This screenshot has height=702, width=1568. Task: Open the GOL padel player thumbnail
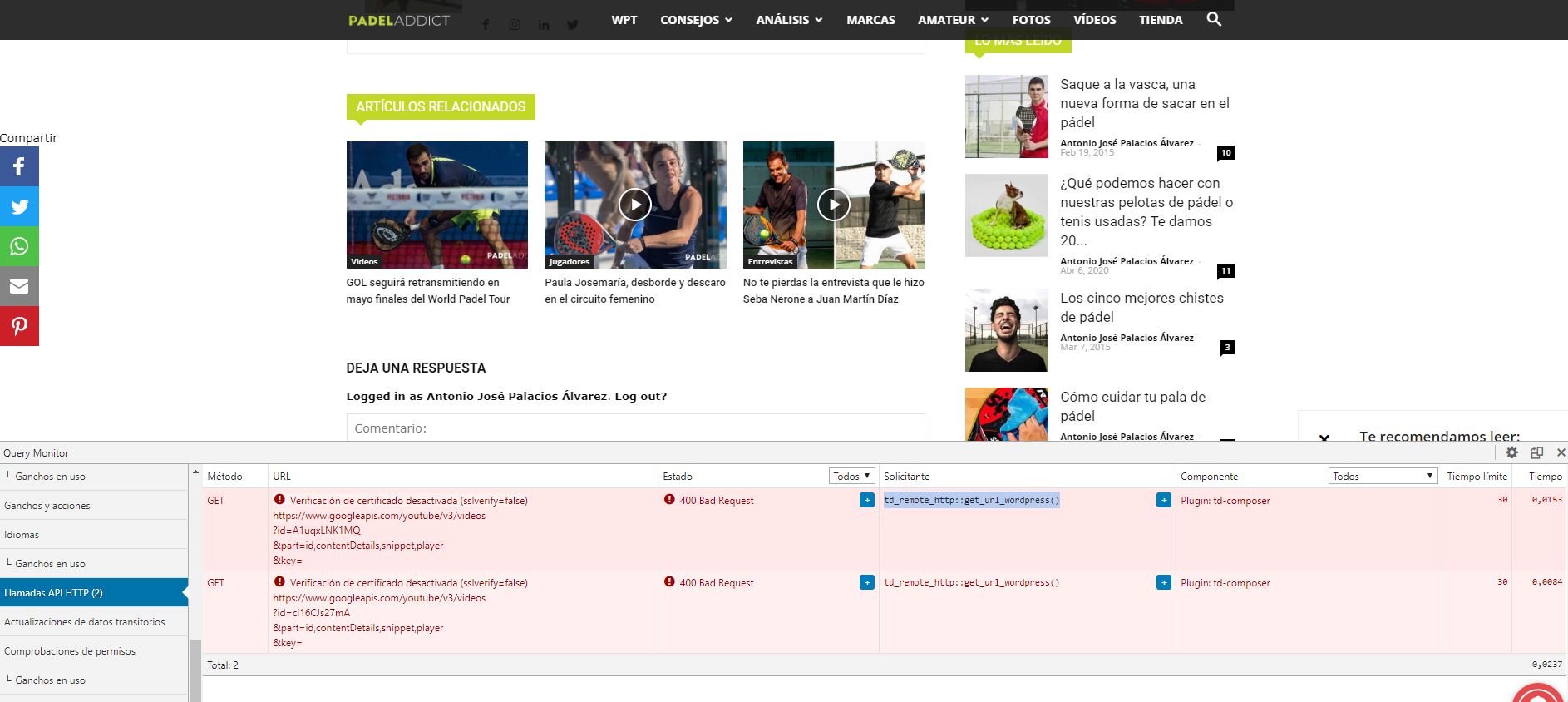tap(437, 205)
